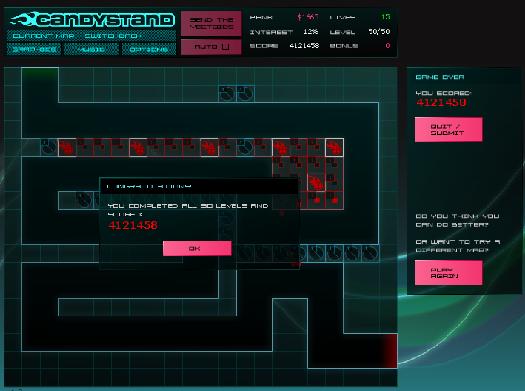This screenshot has width=525, height=391.
Task: Toggle the Auto send checkbox button
Action: [x=211, y=47]
